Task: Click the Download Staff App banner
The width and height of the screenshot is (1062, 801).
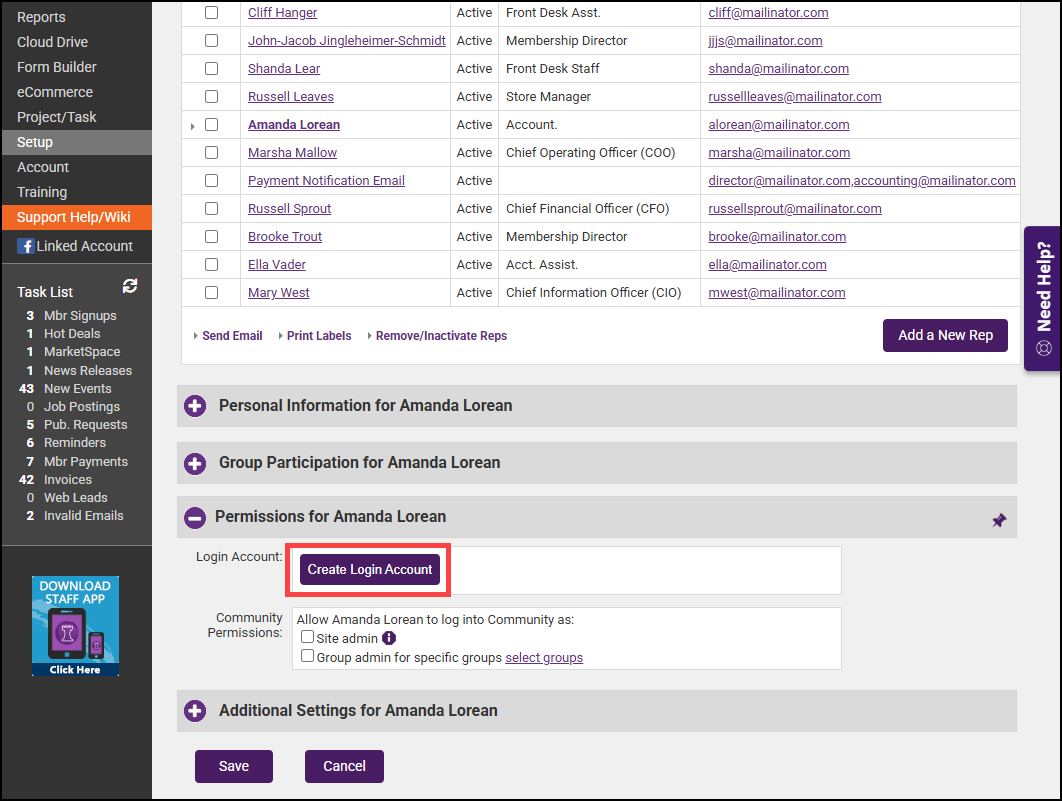Action: pyautogui.click(x=75, y=626)
